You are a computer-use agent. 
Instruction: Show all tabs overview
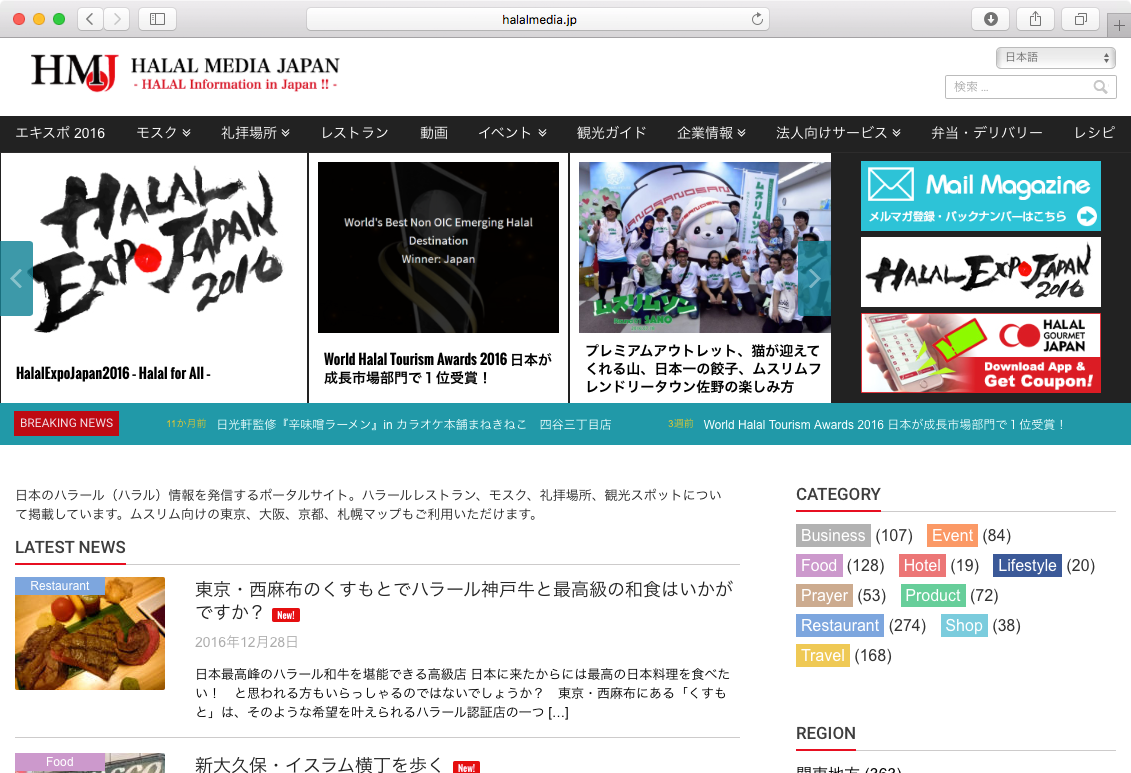(1081, 19)
